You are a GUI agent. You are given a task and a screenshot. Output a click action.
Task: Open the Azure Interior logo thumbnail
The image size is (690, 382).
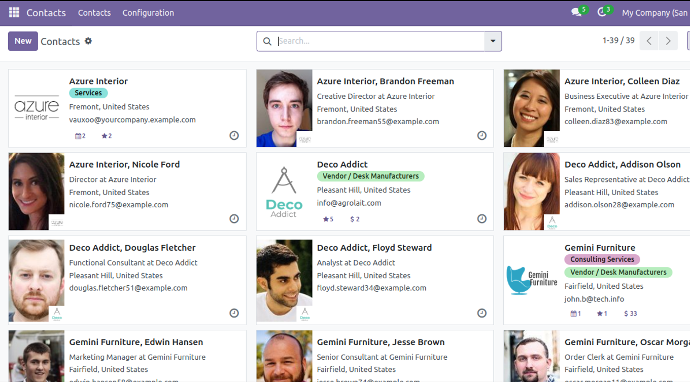point(37,108)
